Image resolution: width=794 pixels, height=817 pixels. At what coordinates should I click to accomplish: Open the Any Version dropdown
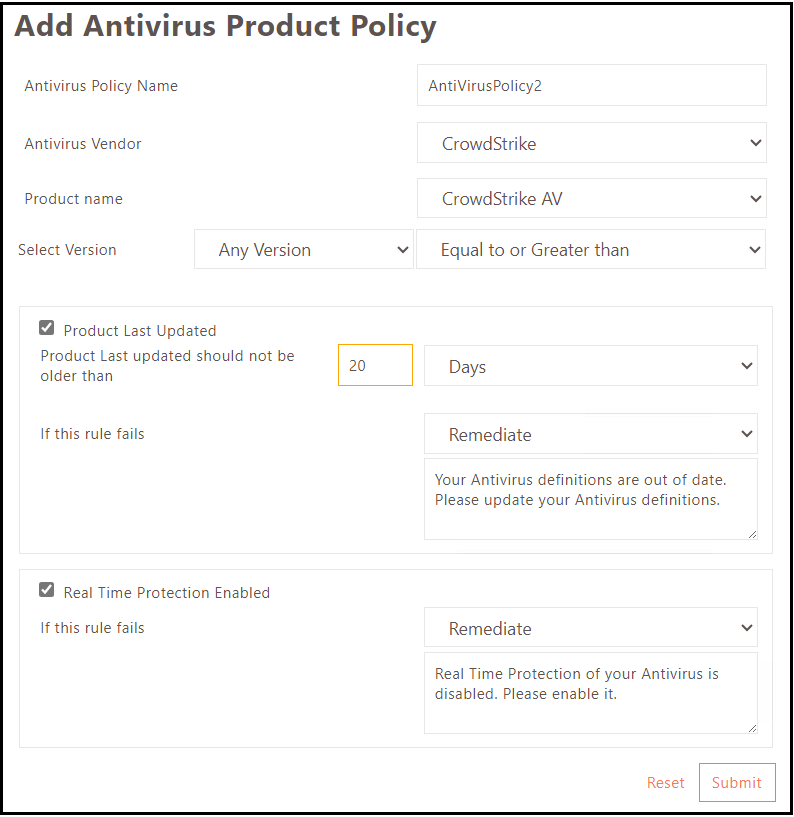coord(303,250)
